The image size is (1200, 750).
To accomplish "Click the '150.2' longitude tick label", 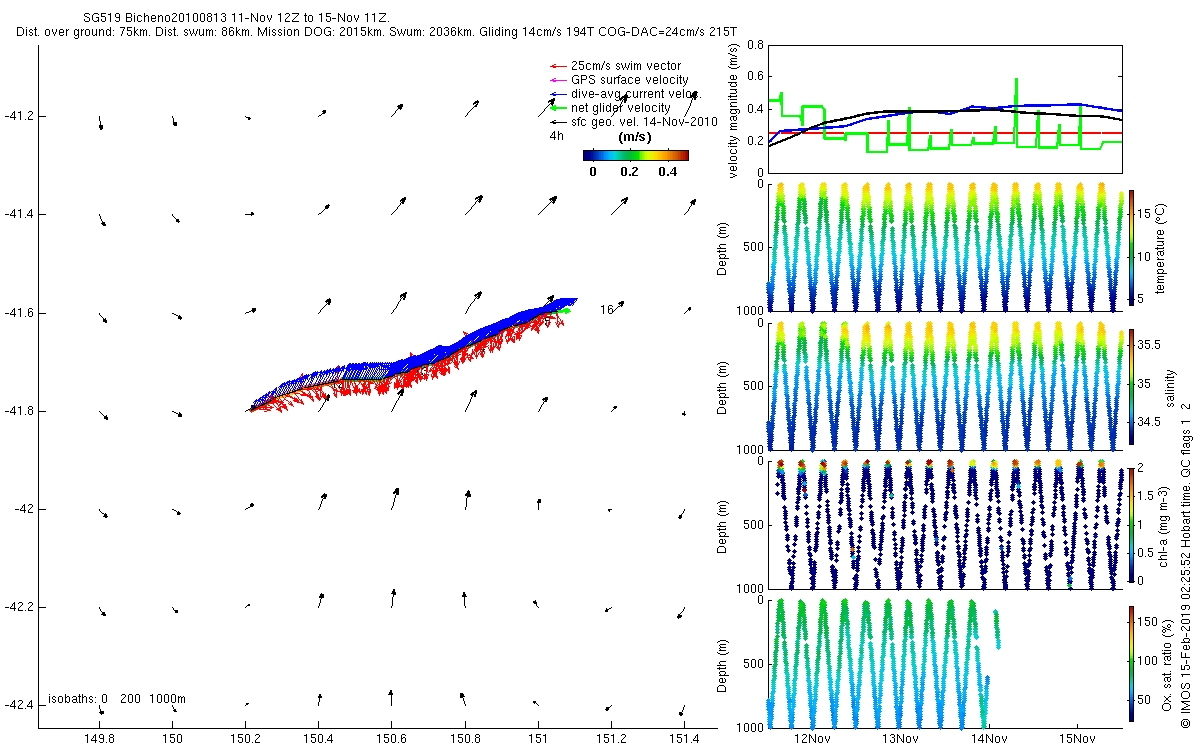I will 245,739.
